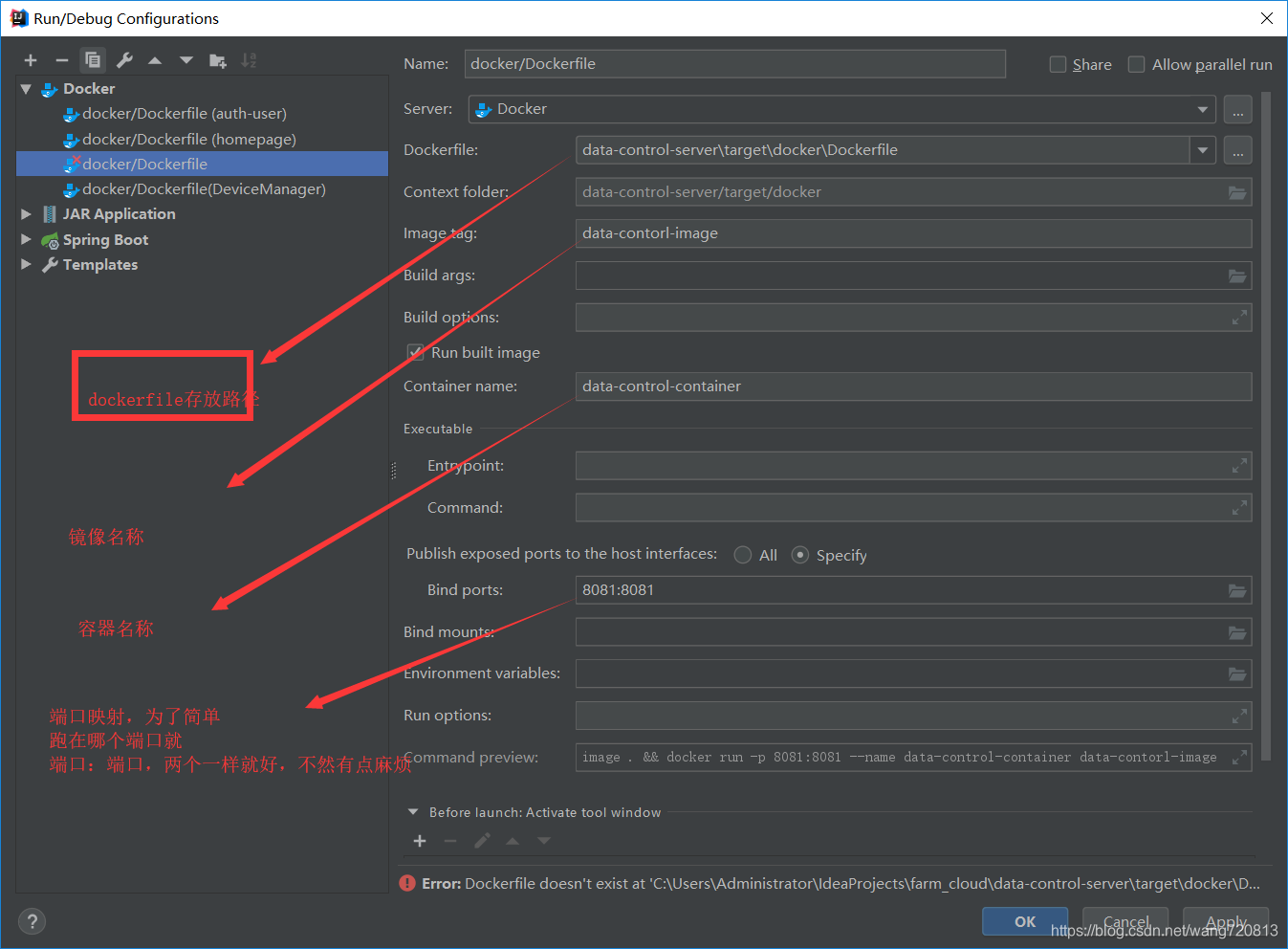
Task: Select the All ports radio button
Action: point(742,555)
